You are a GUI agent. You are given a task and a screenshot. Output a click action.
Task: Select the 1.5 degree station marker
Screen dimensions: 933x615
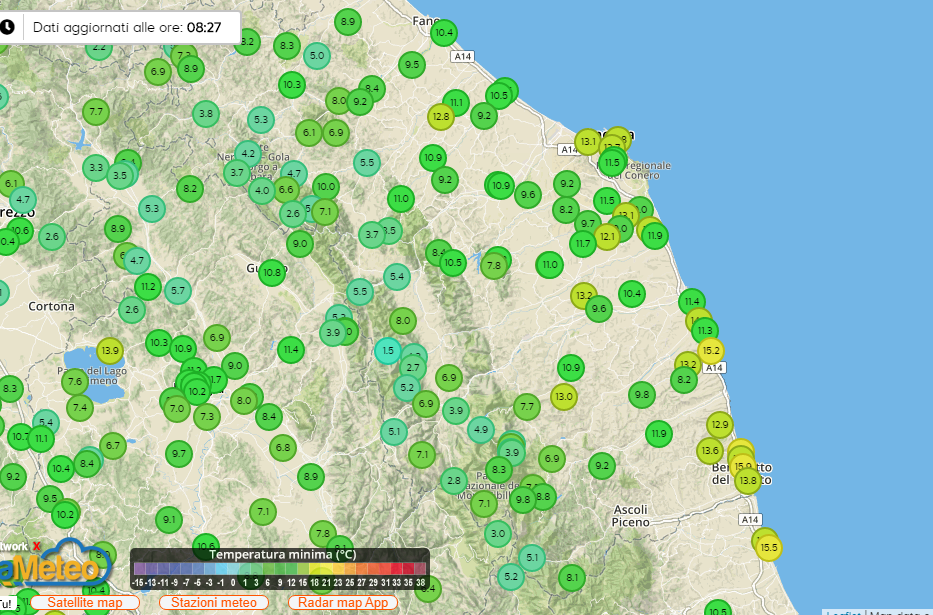coord(388,351)
